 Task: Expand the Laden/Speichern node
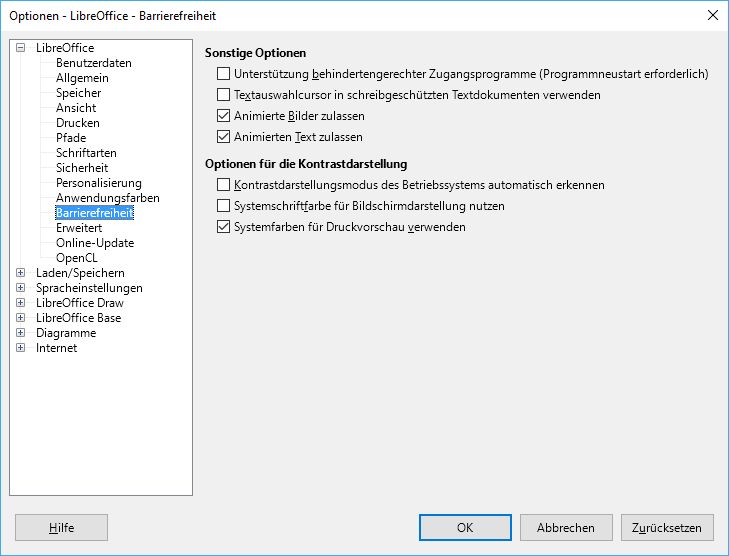coord(20,272)
